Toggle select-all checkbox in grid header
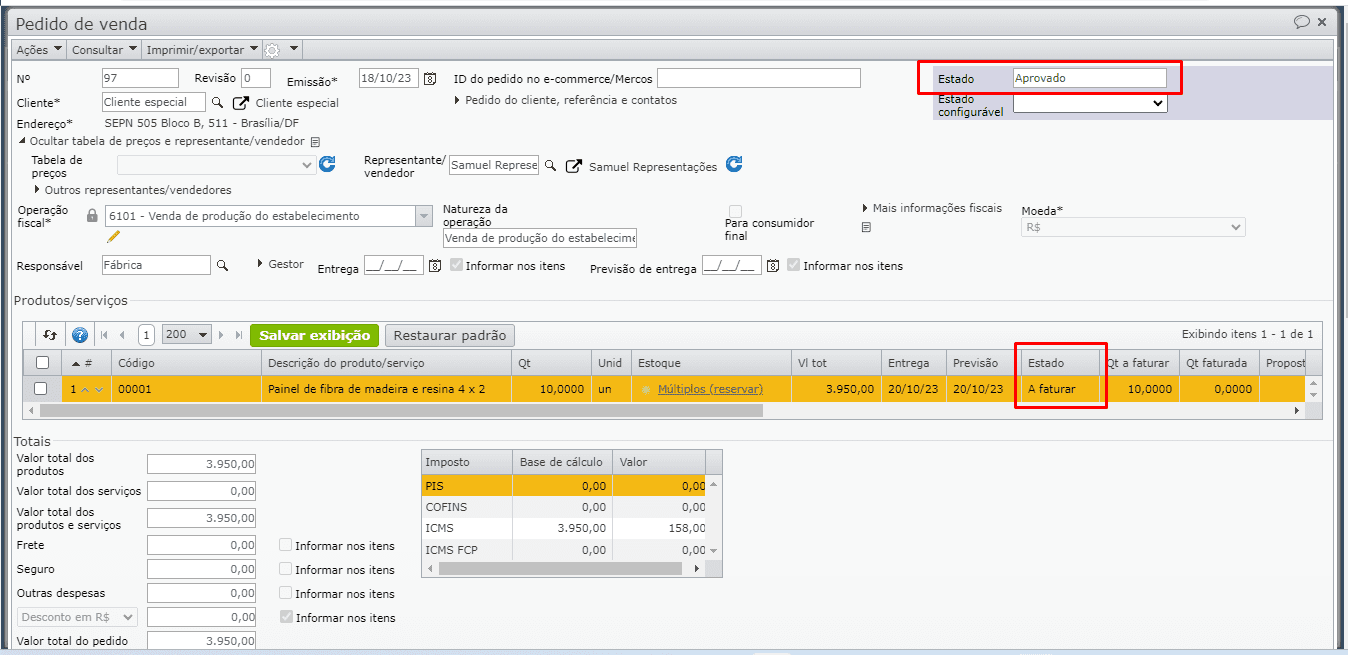This screenshot has width=1348, height=655. (42, 363)
